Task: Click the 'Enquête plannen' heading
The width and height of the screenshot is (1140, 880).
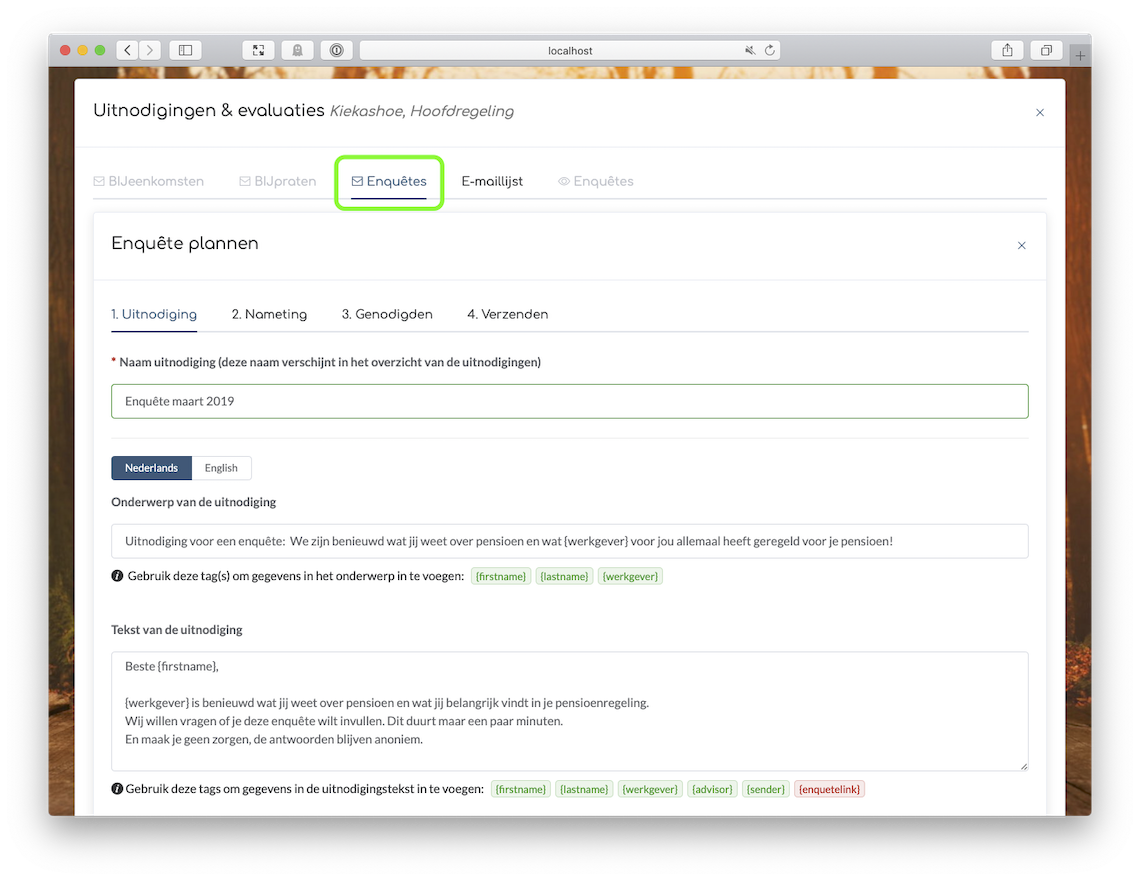Action: pos(185,244)
